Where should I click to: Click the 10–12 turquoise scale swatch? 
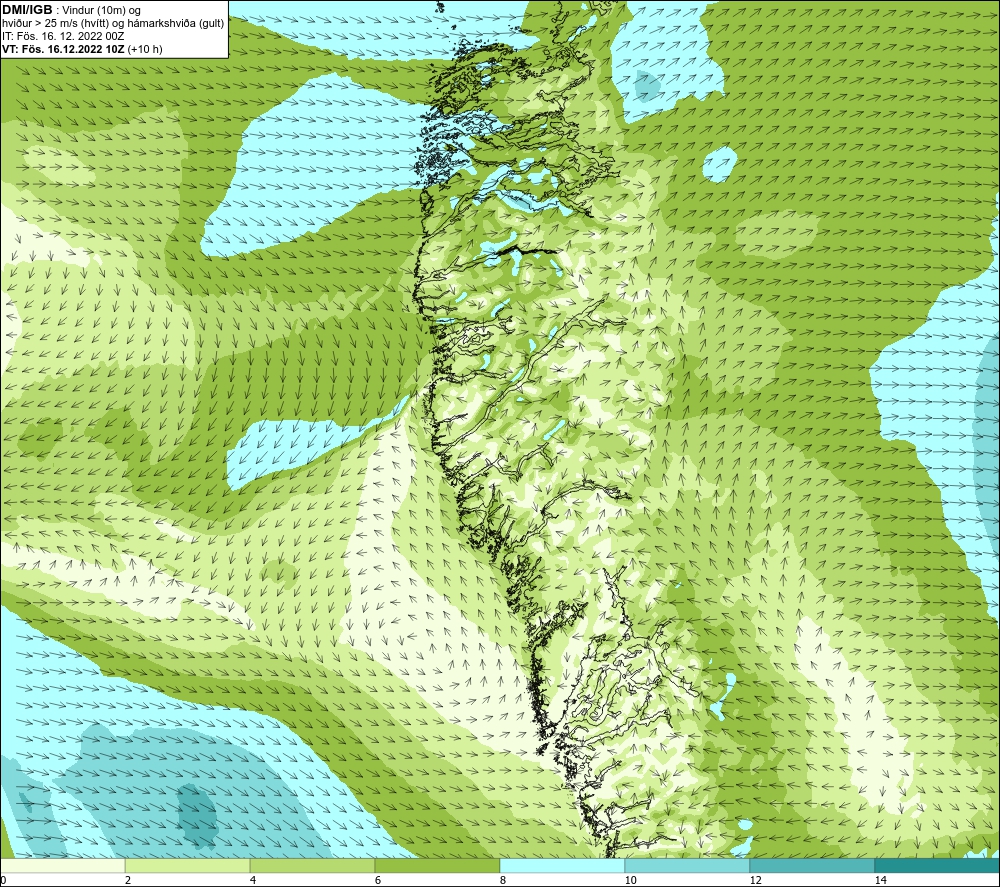(688, 865)
